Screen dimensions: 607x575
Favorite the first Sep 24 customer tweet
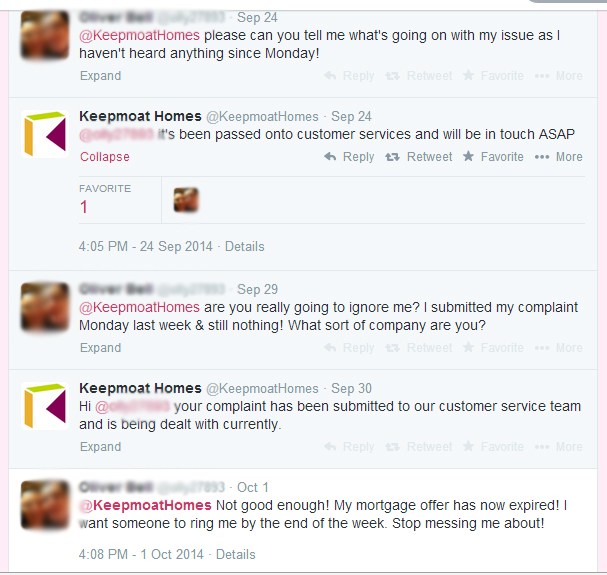point(493,76)
